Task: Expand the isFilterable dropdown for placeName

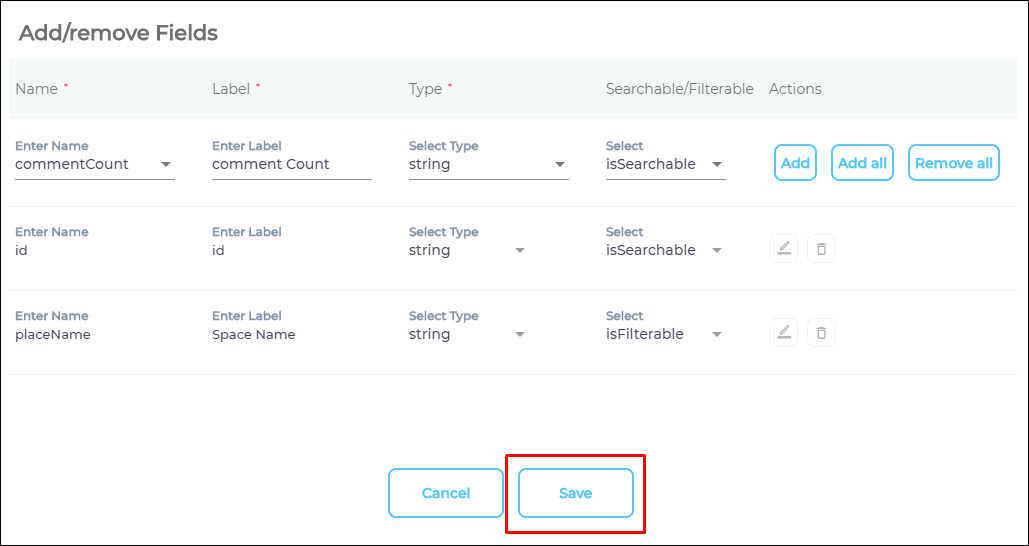Action: [x=717, y=335]
